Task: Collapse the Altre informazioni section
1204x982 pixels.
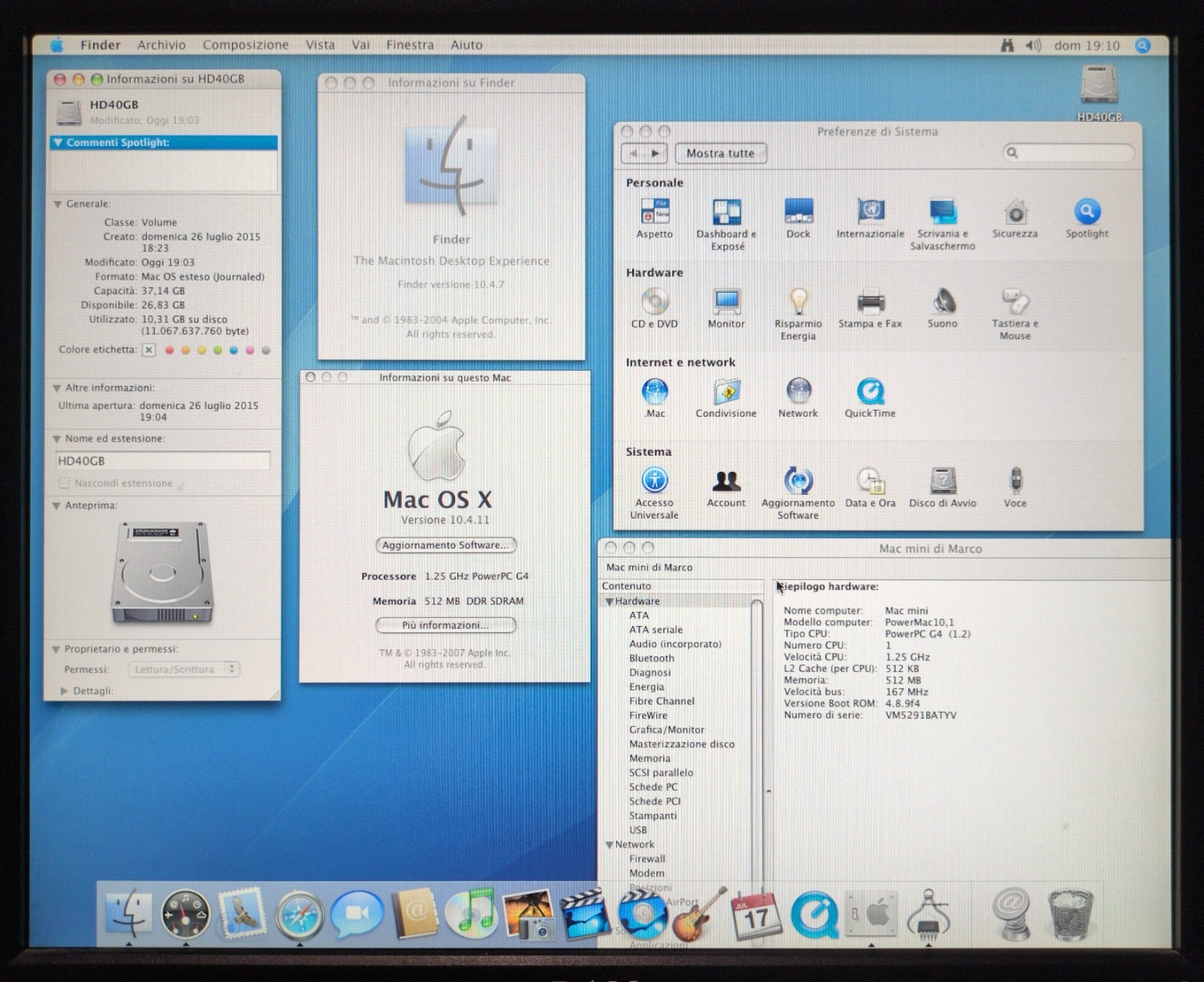Action: click(x=56, y=388)
